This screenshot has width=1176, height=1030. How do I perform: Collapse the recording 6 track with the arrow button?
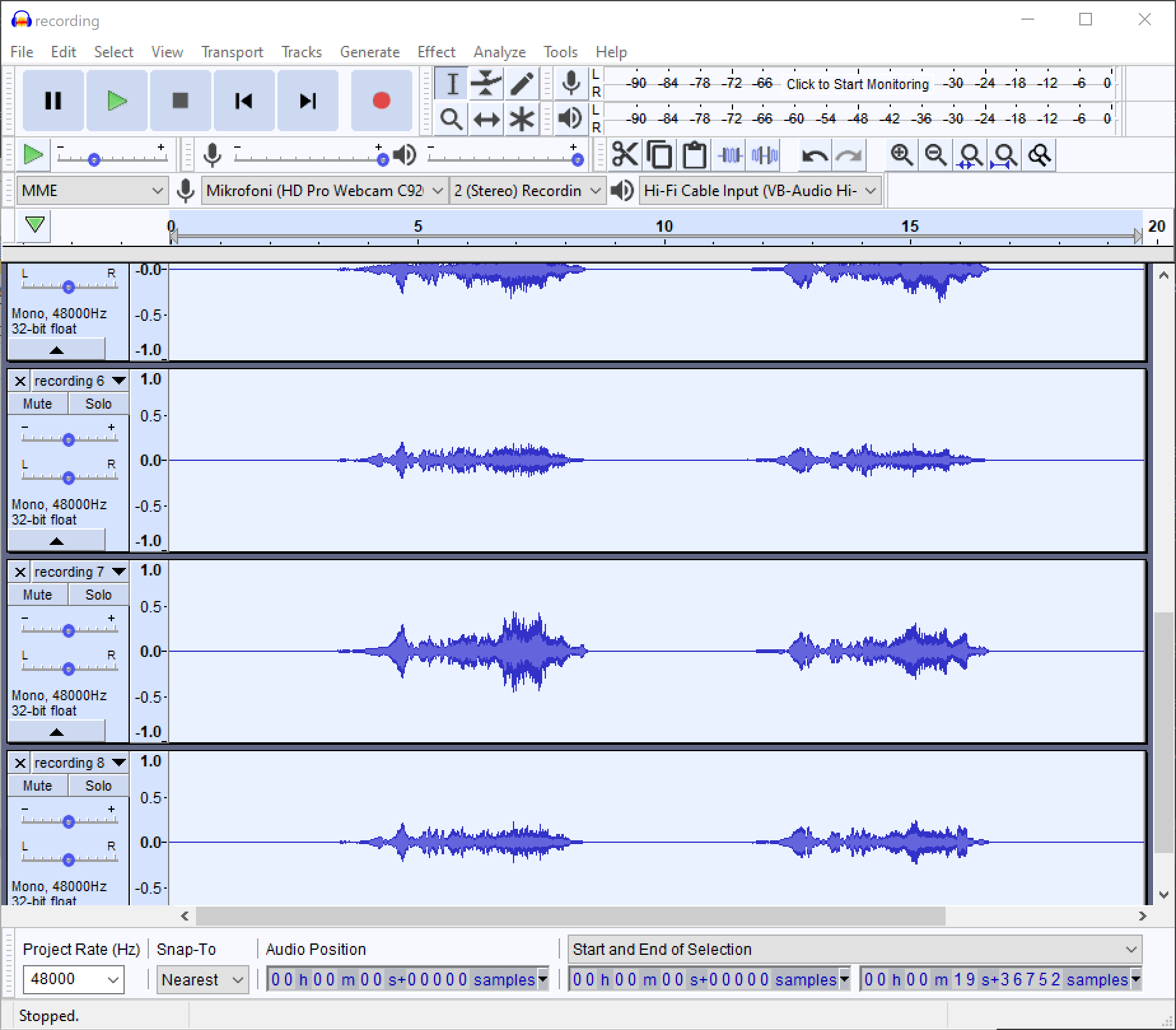pyautogui.click(x=57, y=540)
